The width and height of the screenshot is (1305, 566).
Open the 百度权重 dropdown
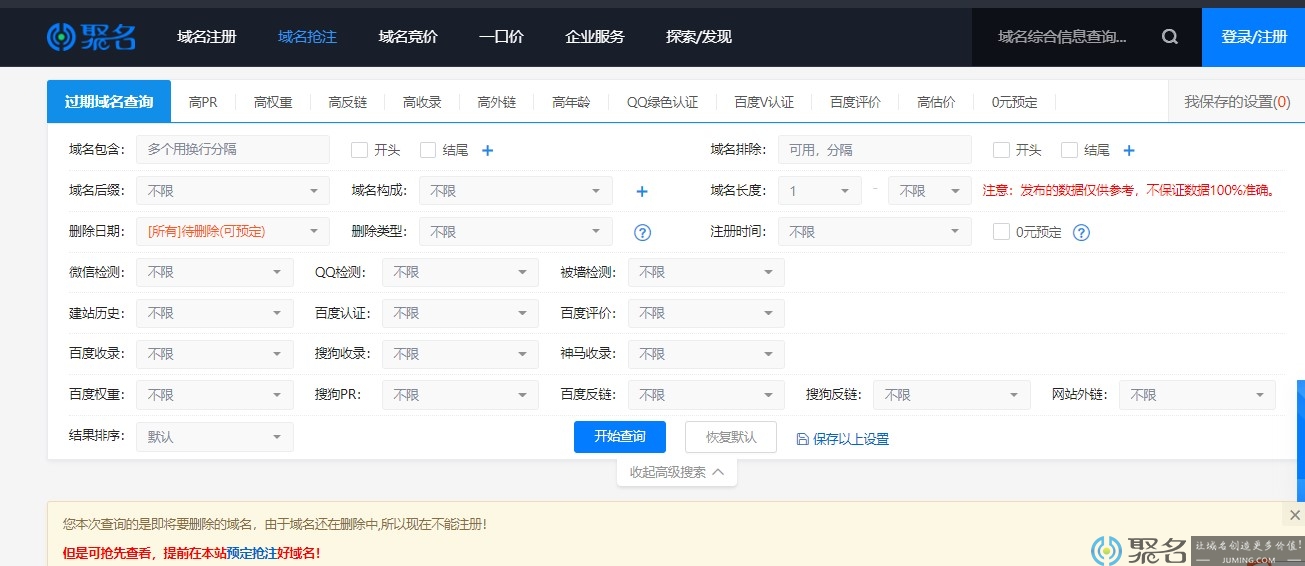click(x=215, y=395)
